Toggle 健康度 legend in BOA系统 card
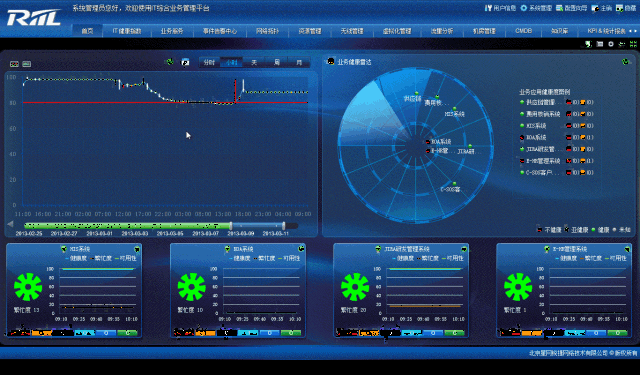The image size is (640, 375). tap(240, 258)
